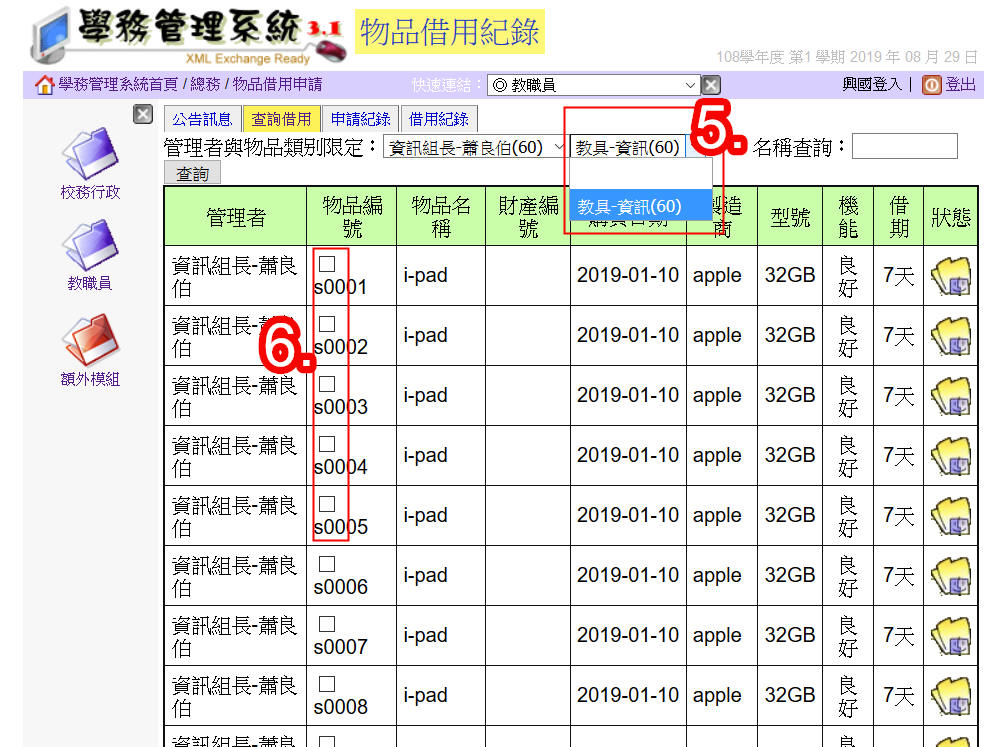
Task: Go to 學務管理系統首頁 breadcrumb link
Action: point(118,85)
